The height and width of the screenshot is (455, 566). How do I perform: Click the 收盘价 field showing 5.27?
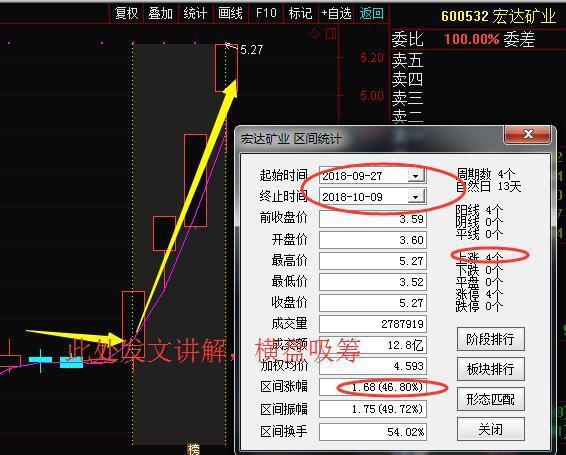(373, 303)
